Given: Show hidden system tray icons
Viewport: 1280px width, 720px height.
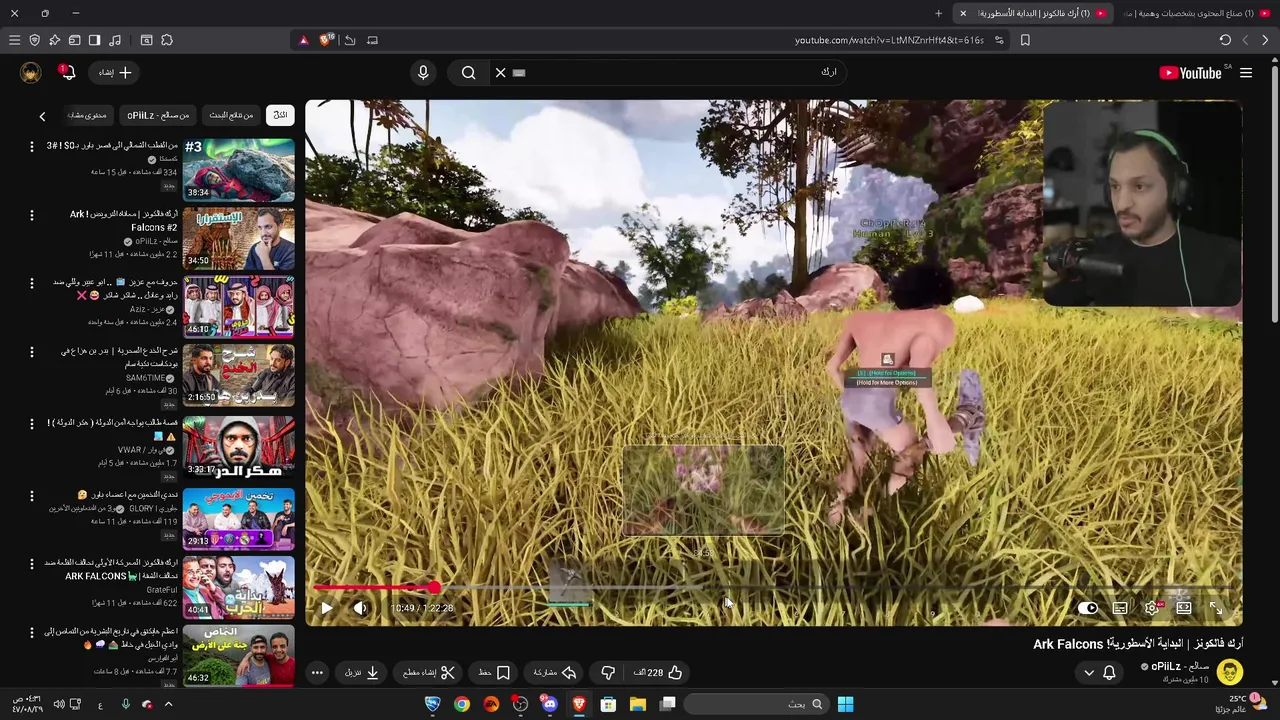Looking at the screenshot, I should [x=168, y=704].
